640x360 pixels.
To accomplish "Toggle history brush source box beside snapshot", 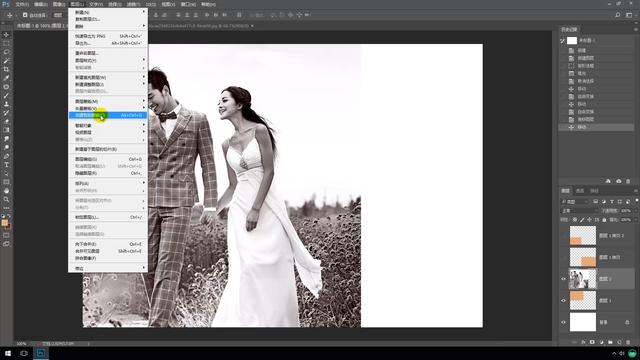I will 562,41.
